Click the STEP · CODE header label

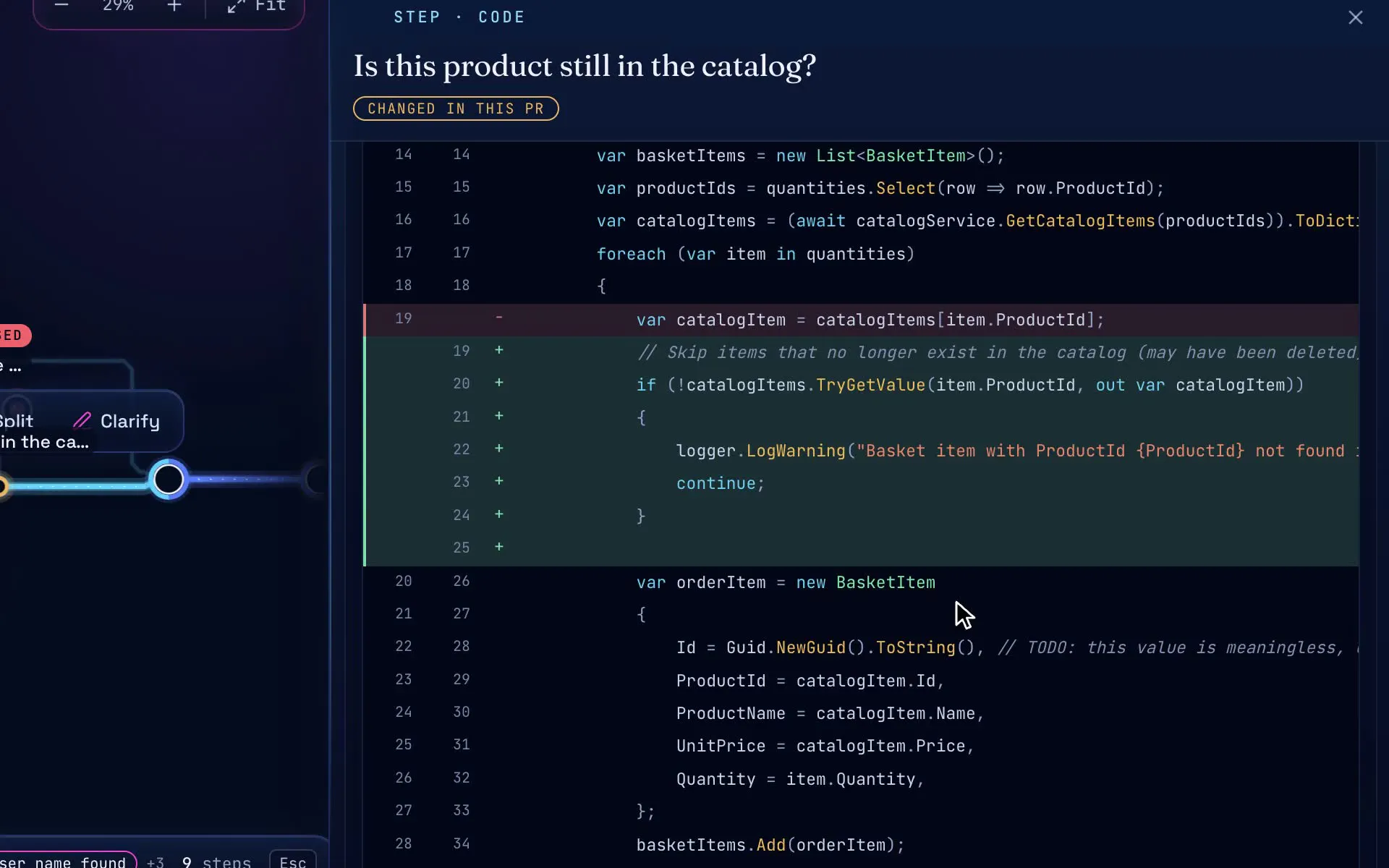[x=459, y=17]
